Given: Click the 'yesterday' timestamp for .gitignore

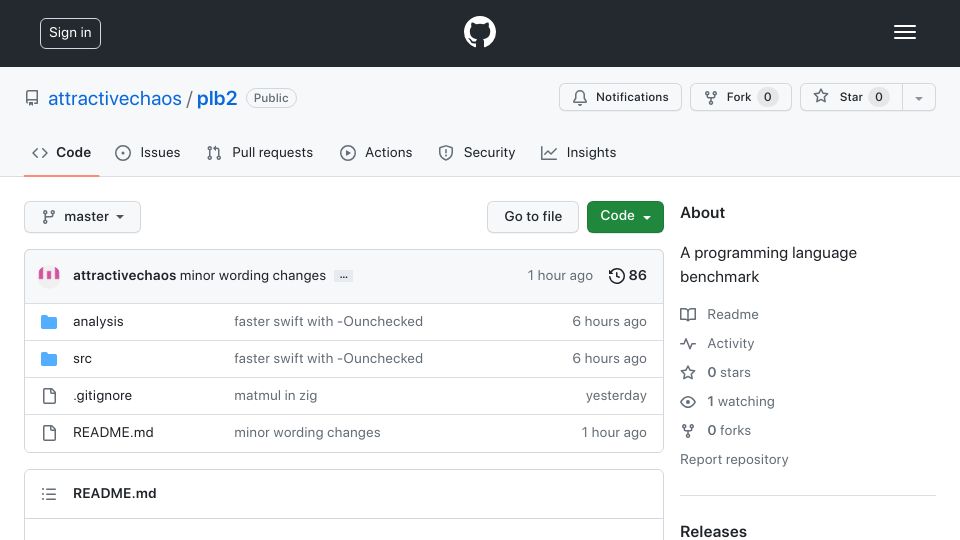Looking at the screenshot, I should click(x=616, y=396).
